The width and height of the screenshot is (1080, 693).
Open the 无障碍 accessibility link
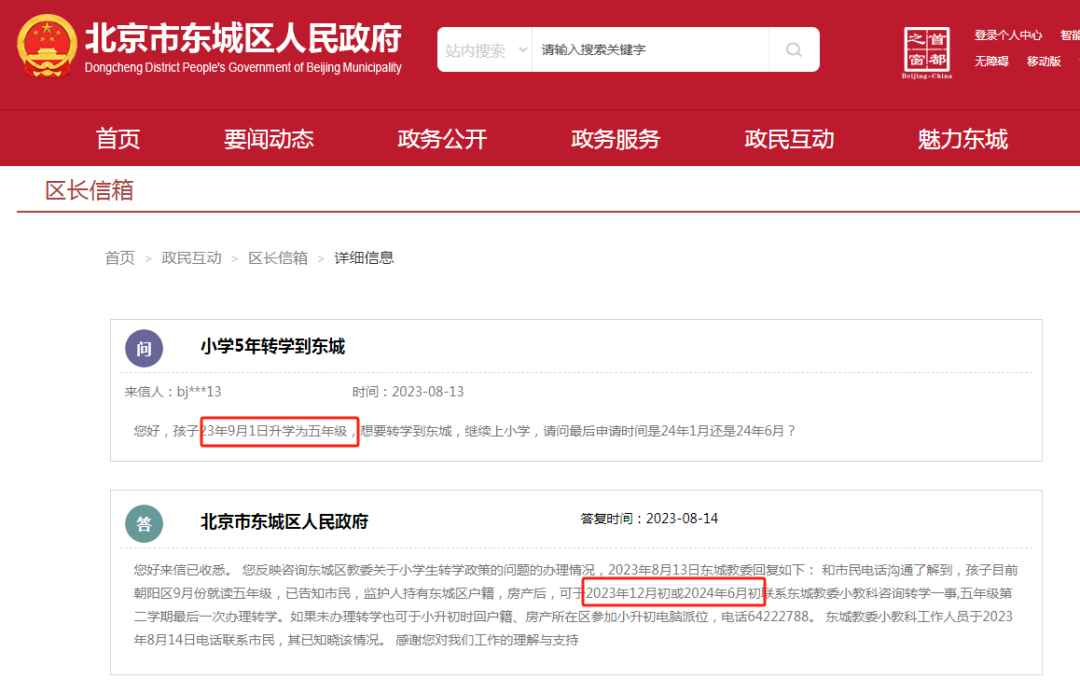[991, 62]
